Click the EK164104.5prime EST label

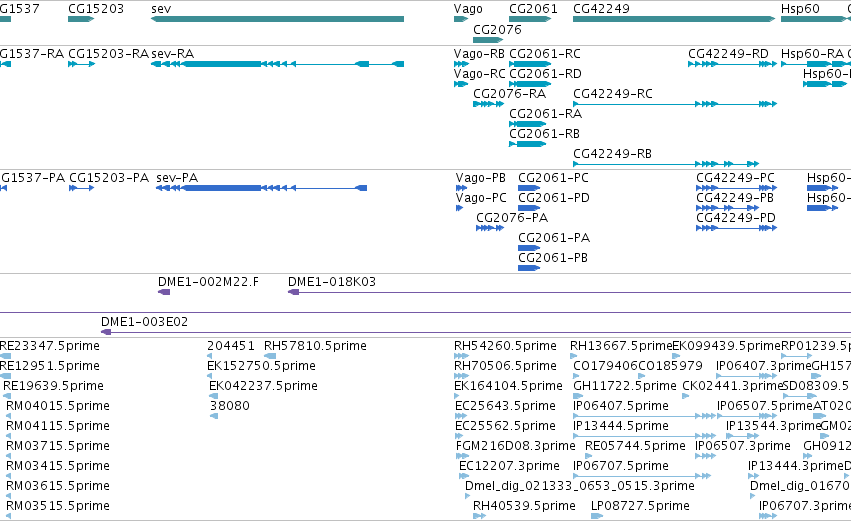click(509, 386)
